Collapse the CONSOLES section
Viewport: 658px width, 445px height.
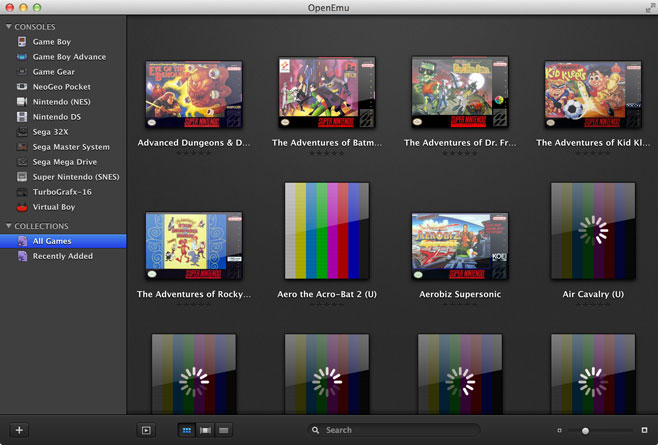pos(8,26)
